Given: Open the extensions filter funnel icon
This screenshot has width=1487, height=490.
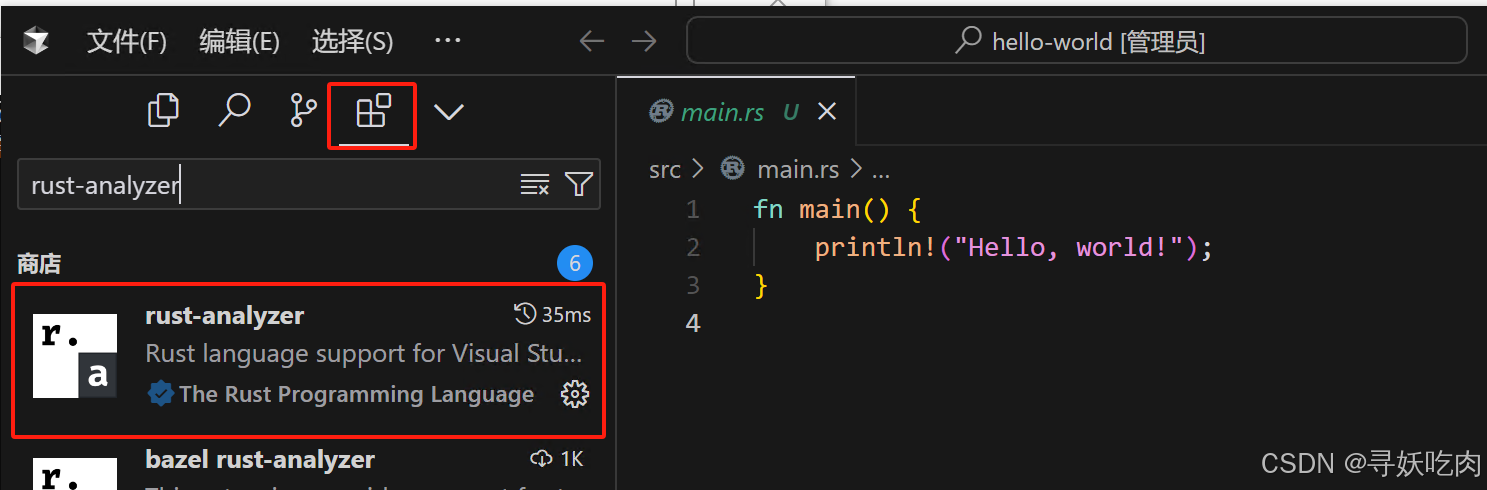Looking at the screenshot, I should [x=579, y=184].
